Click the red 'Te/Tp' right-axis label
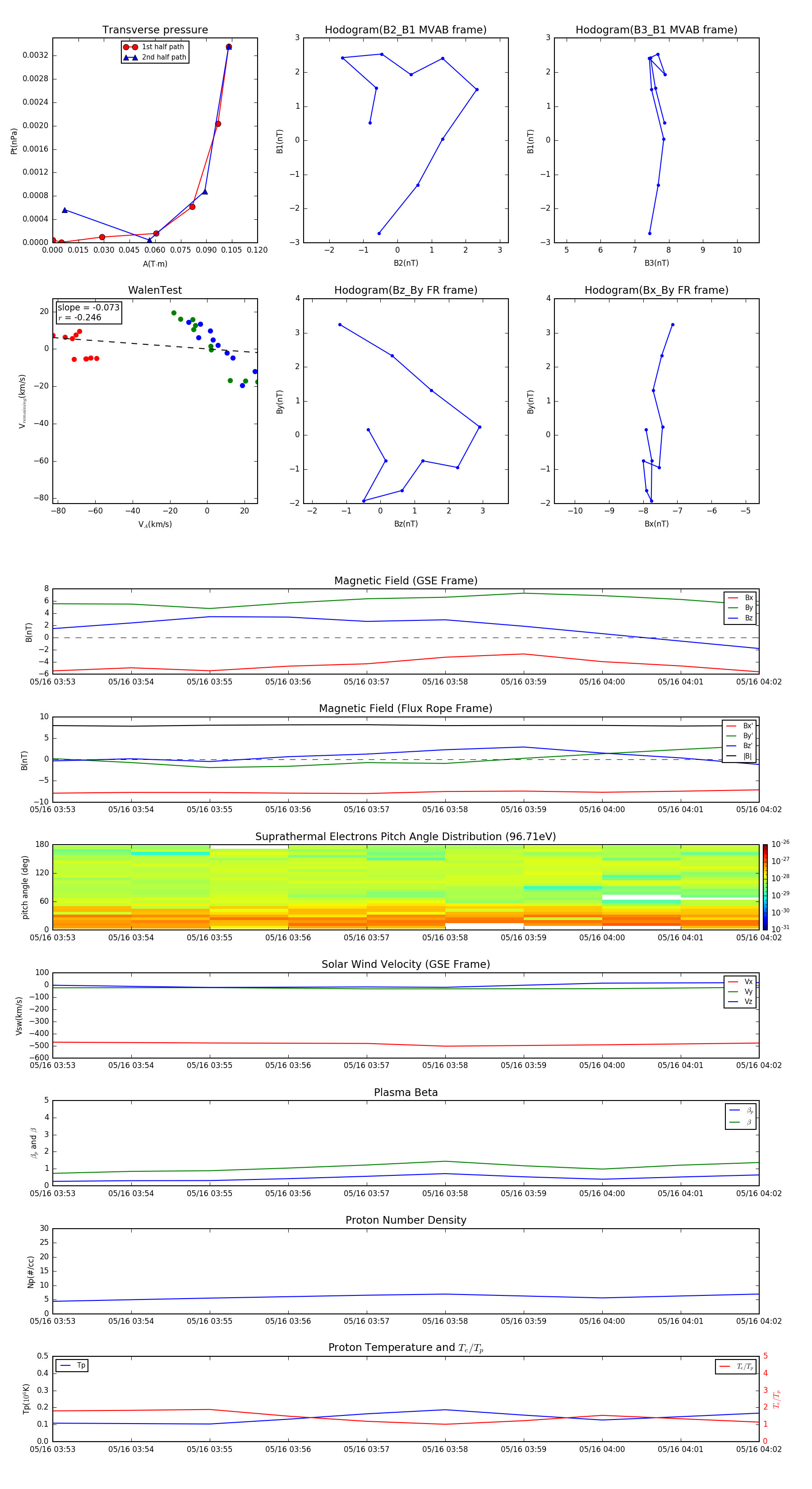 (x=777, y=1399)
